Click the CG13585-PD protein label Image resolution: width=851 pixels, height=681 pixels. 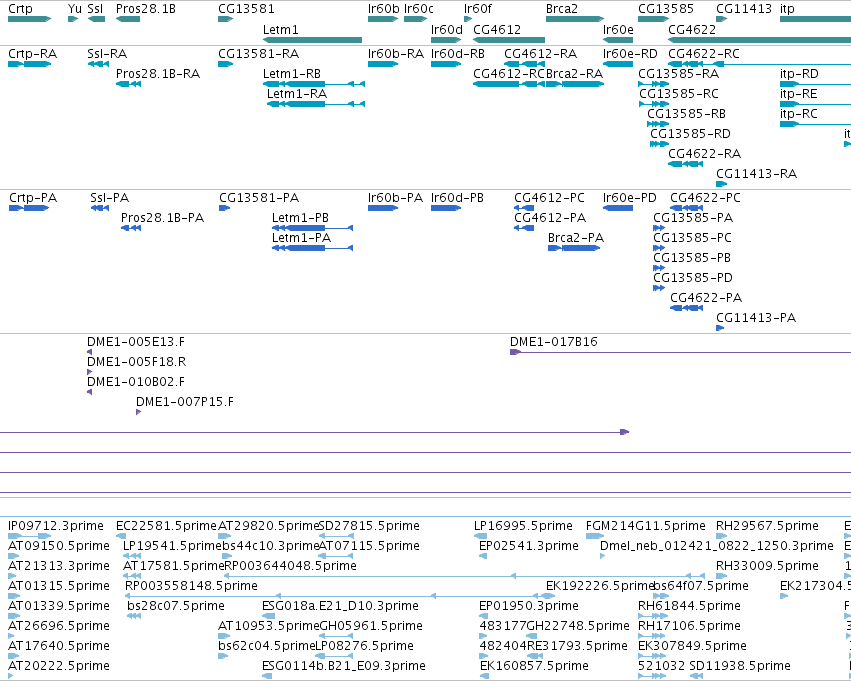(x=693, y=277)
